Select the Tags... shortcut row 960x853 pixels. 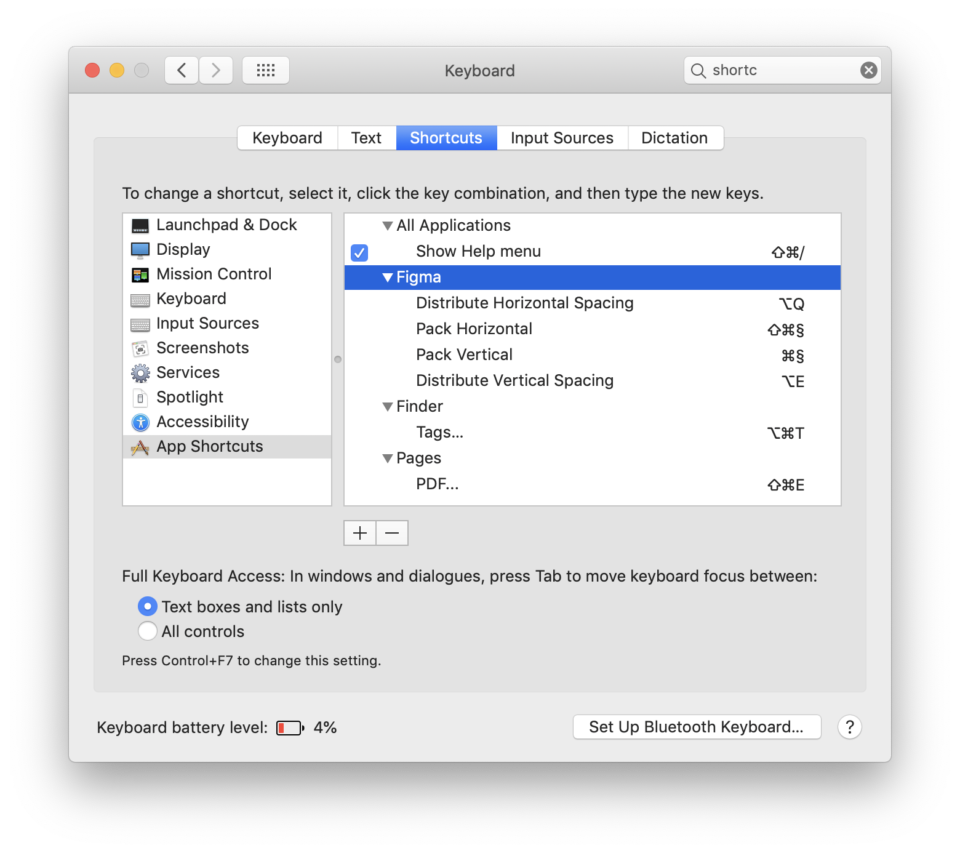[x=592, y=432]
